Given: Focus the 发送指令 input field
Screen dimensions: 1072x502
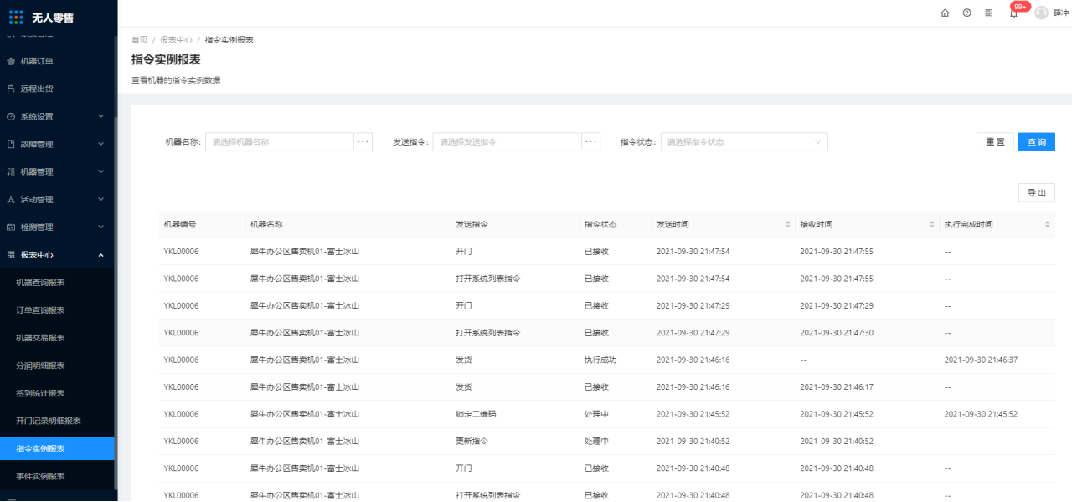Looking at the screenshot, I should (x=507, y=142).
